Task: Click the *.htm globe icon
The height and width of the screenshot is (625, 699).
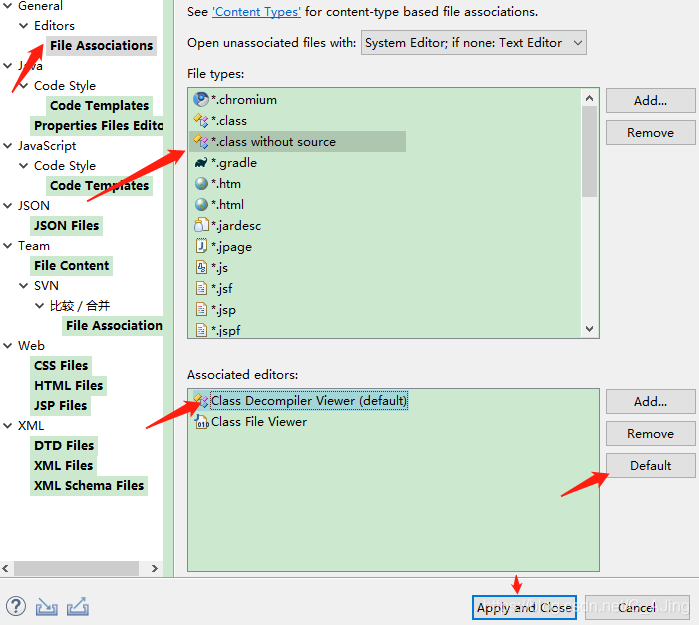Action: click(201, 184)
